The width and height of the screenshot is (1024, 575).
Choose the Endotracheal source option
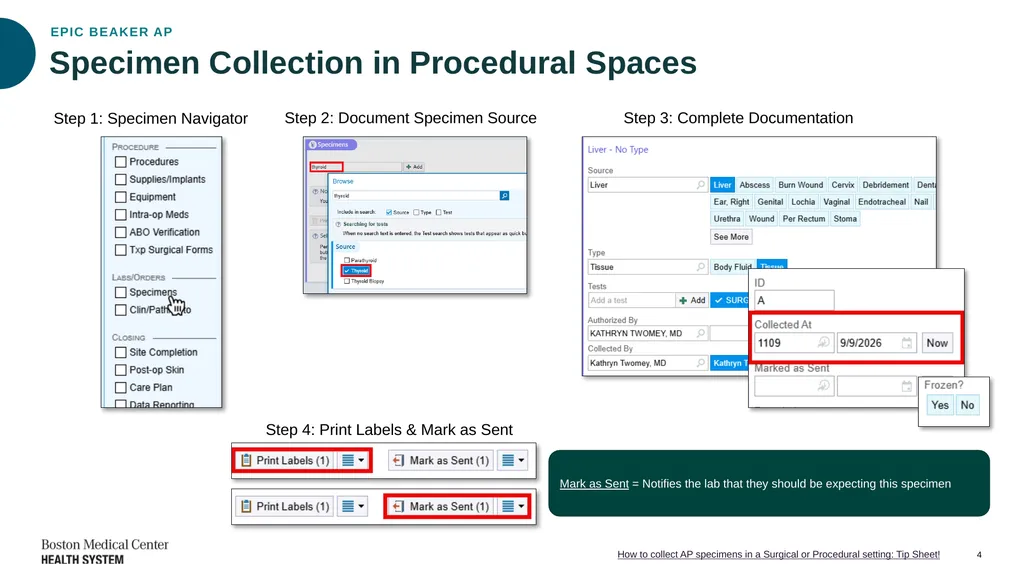pos(882,202)
